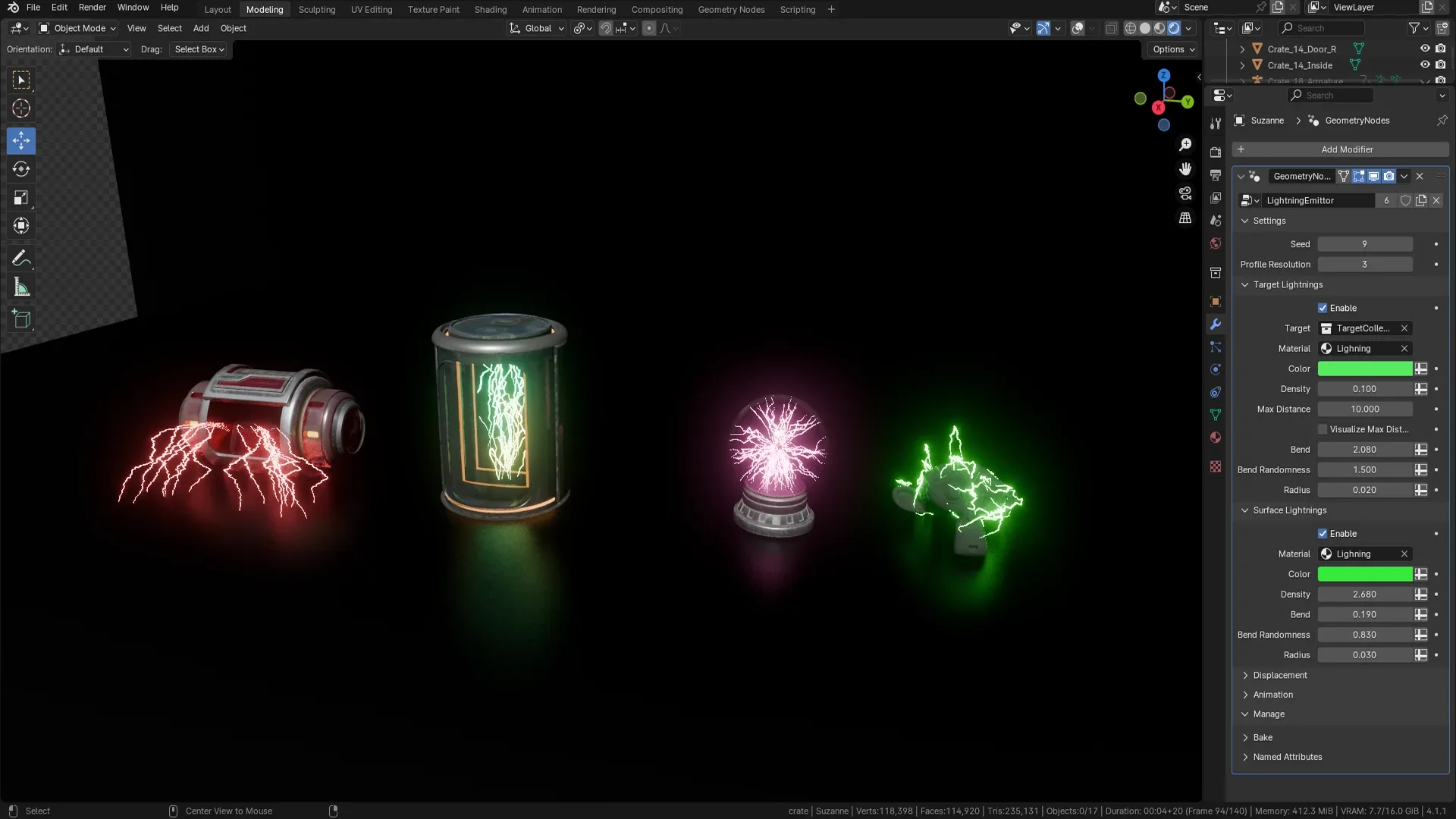Check the Visualize Max Distance checkbox
Viewport: 1456px width, 819px height.
pyautogui.click(x=1323, y=429)
